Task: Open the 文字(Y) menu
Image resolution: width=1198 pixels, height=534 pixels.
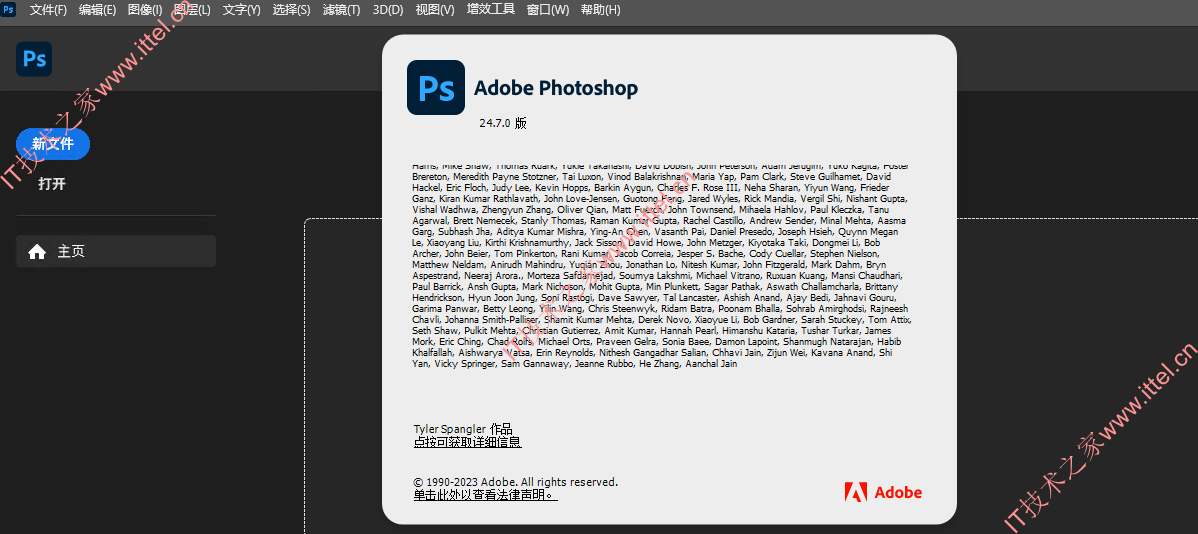Action: click(241, 10)
